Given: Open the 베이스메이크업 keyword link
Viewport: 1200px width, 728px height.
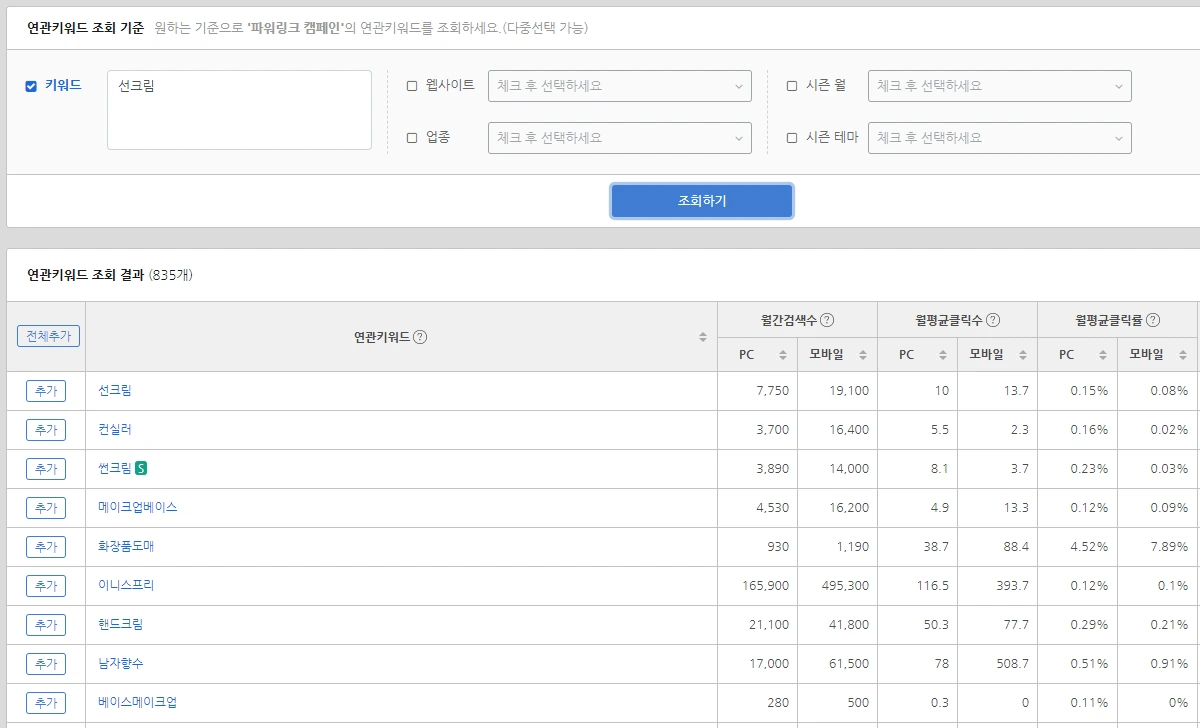Looking at the screenshot, I should coord(138,702).
